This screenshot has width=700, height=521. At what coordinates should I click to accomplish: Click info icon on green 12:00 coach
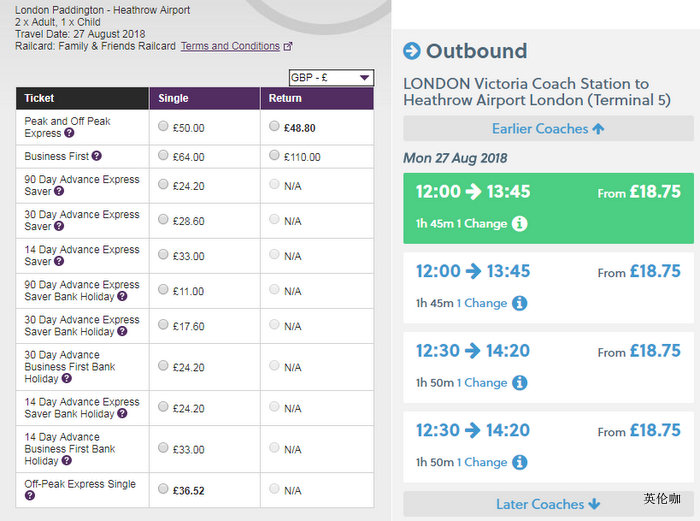(520, 224)
